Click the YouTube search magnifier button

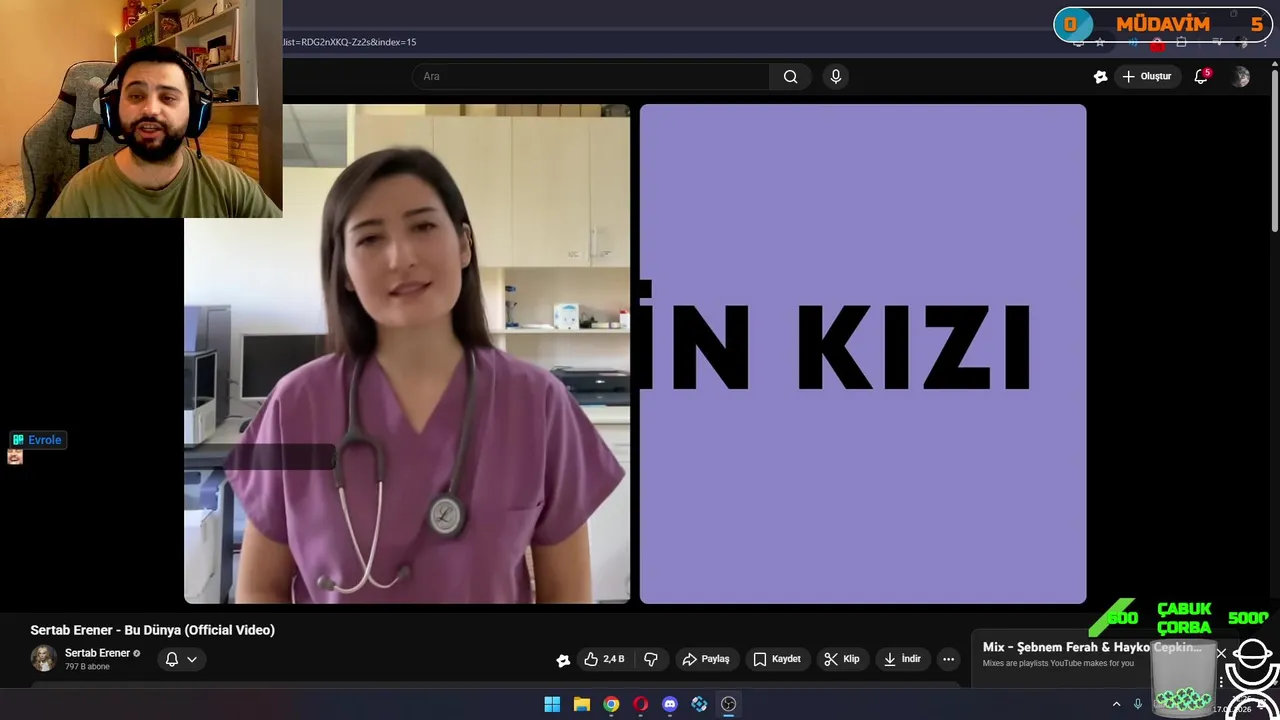point(790,76)
